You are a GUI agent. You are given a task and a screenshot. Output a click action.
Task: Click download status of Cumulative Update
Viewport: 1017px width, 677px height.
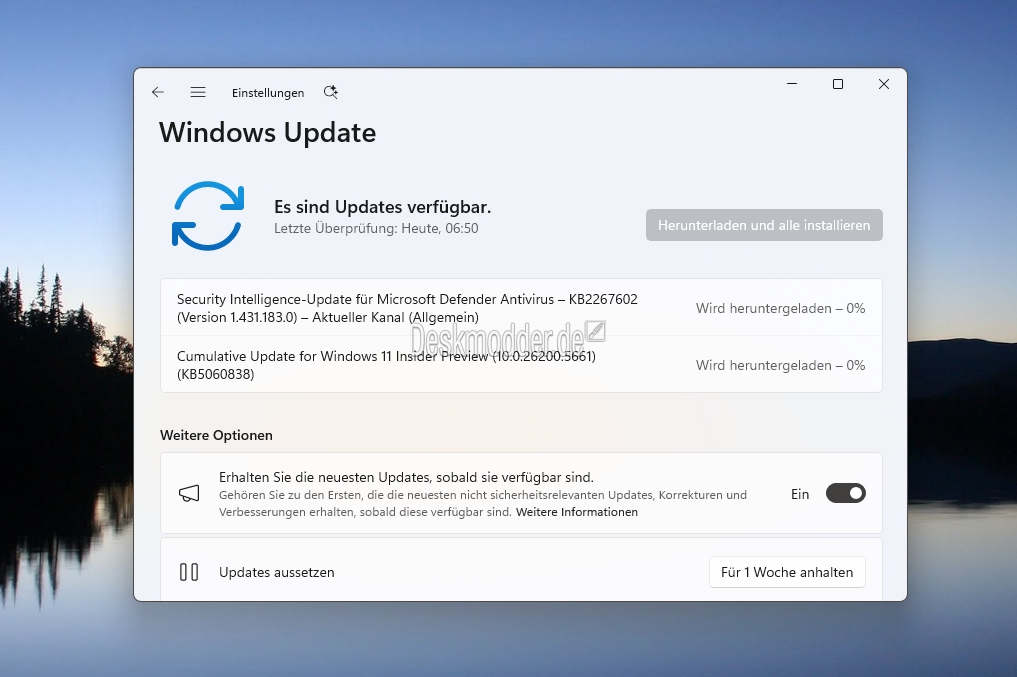[x=780, y=365]
